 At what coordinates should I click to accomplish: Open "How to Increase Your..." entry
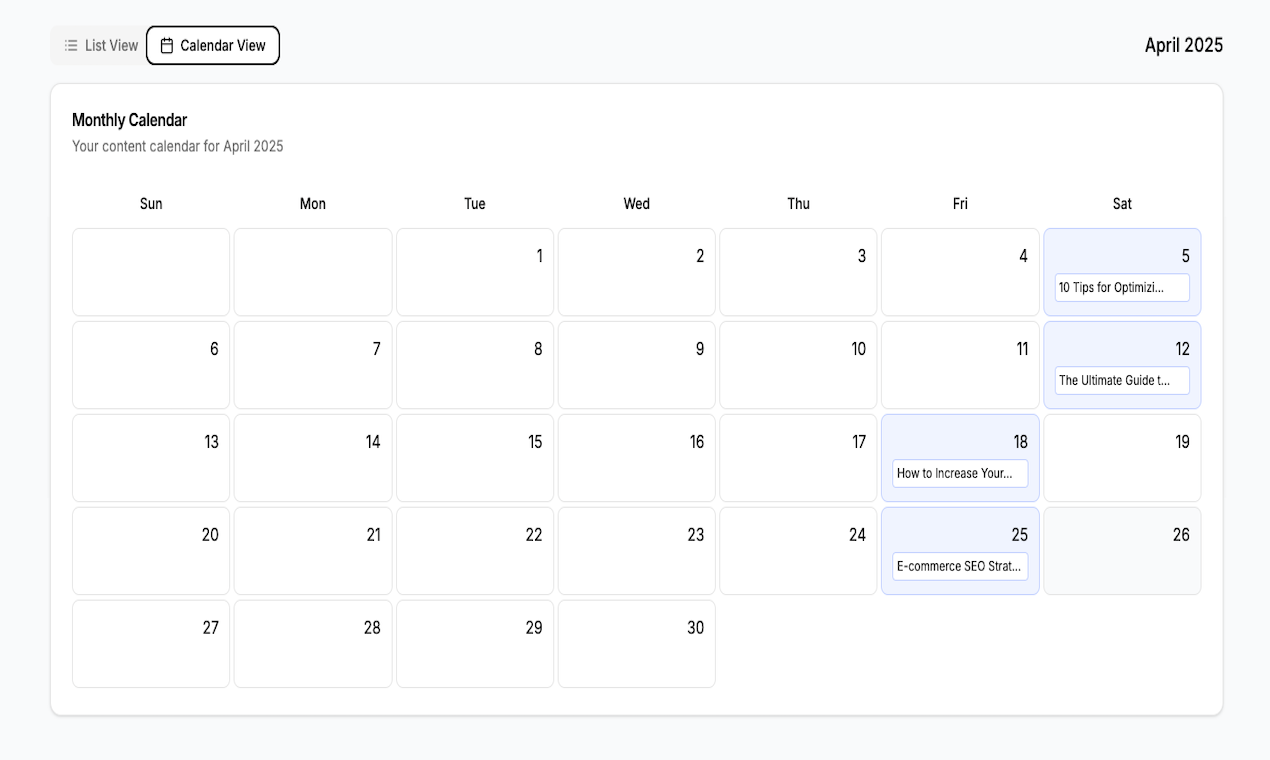pyautogui.click(x=960, y=473)
